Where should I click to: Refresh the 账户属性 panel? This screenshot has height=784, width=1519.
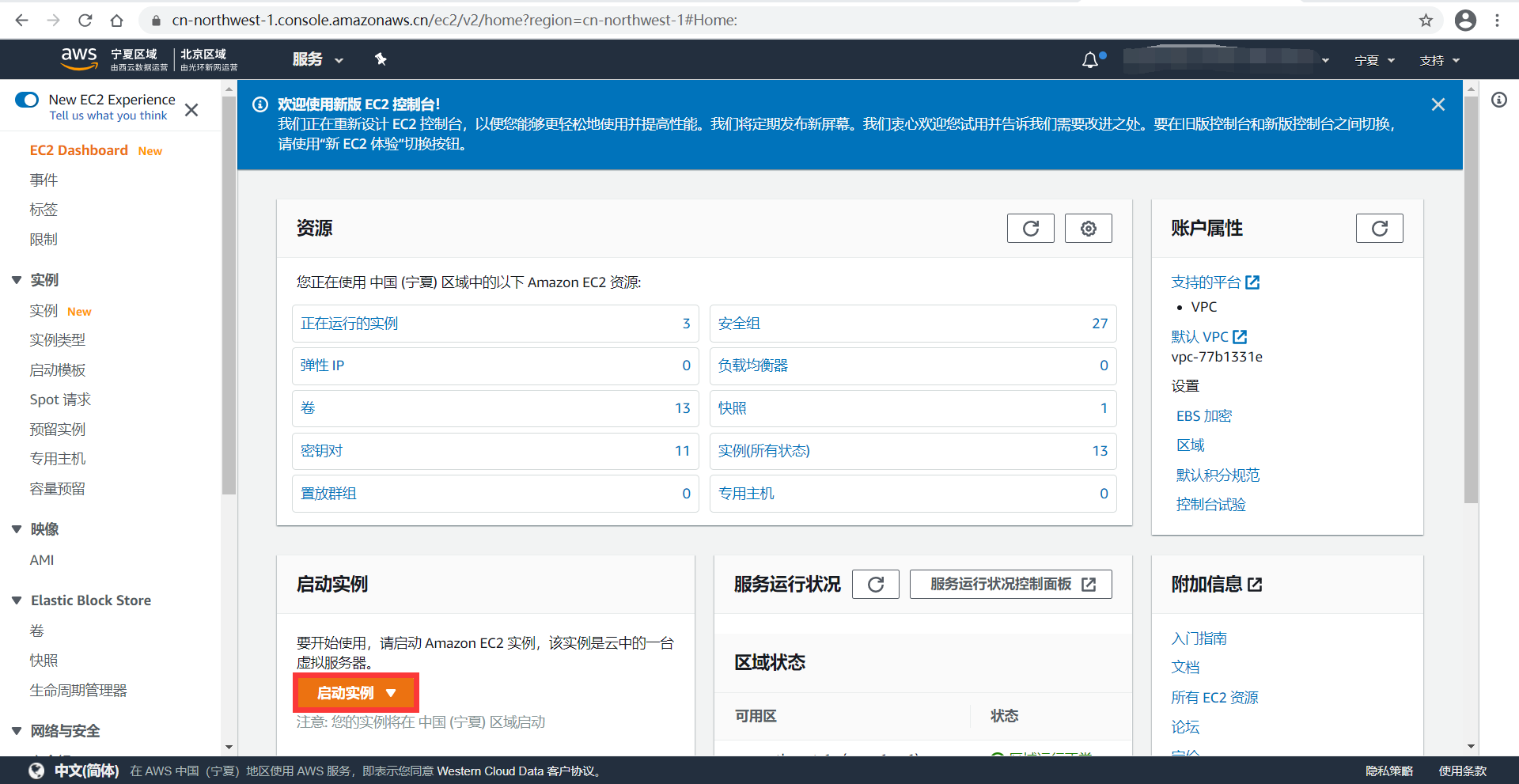point(1379,228)
